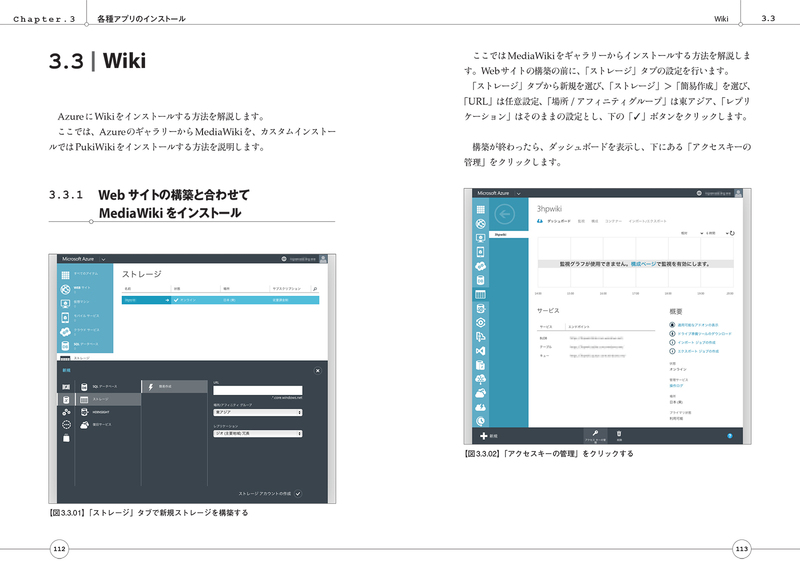Select Network Services category icon in the New panel

(x=66, y=425)
